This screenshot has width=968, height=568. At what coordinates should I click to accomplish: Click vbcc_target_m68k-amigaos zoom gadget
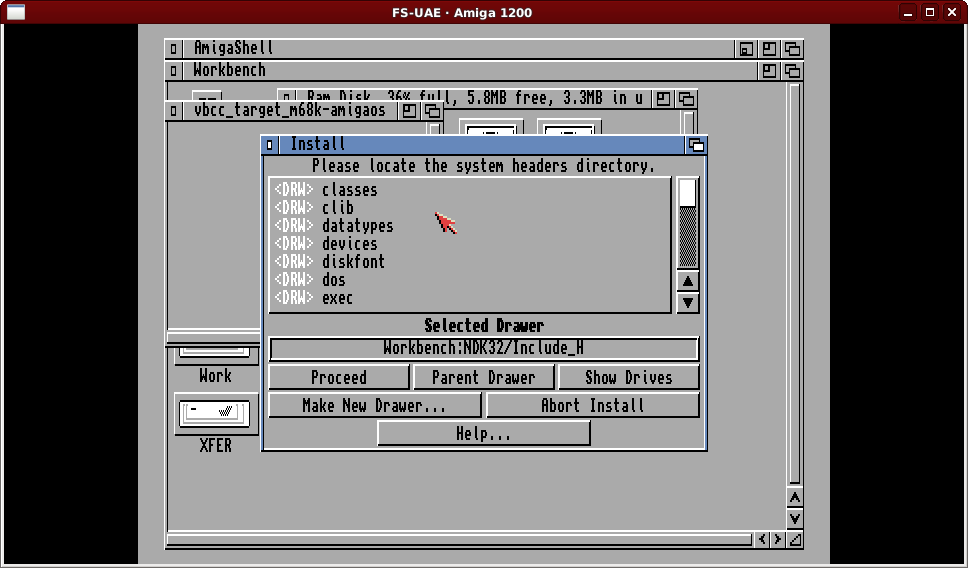(x=409, y=111)
